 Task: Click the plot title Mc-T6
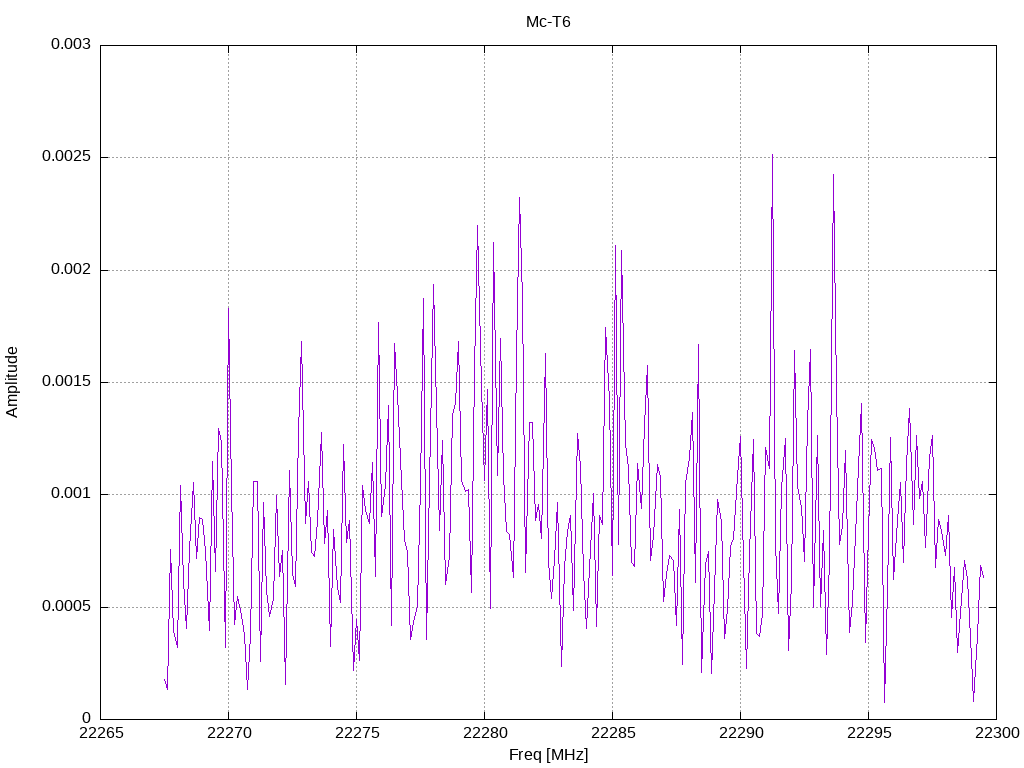(x=548, y=22)
